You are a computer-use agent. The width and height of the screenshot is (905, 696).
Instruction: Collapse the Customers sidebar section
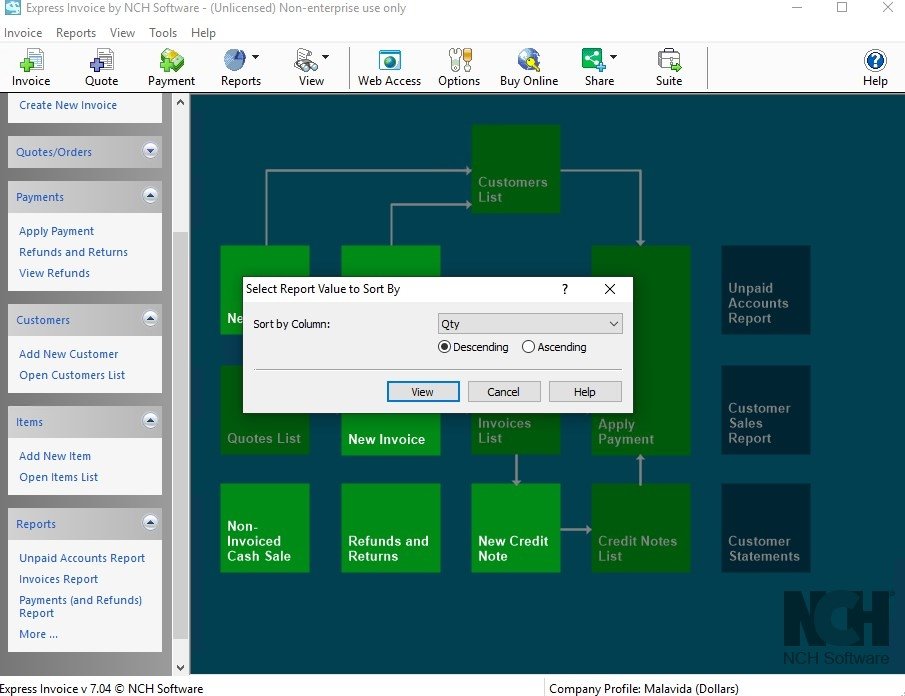(150, 319)
